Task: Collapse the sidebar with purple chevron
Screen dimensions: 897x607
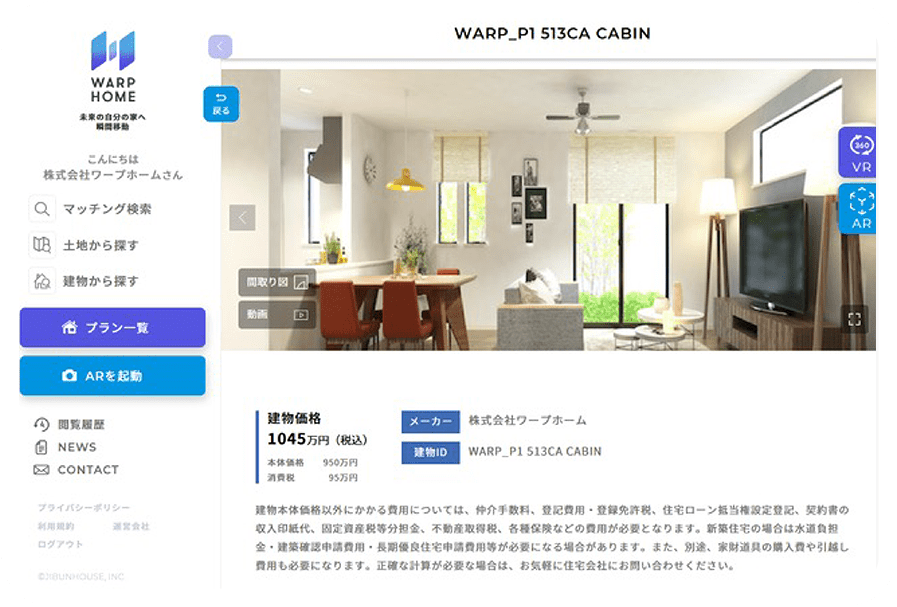Action: pyautogui.click(x=220, y=46)
